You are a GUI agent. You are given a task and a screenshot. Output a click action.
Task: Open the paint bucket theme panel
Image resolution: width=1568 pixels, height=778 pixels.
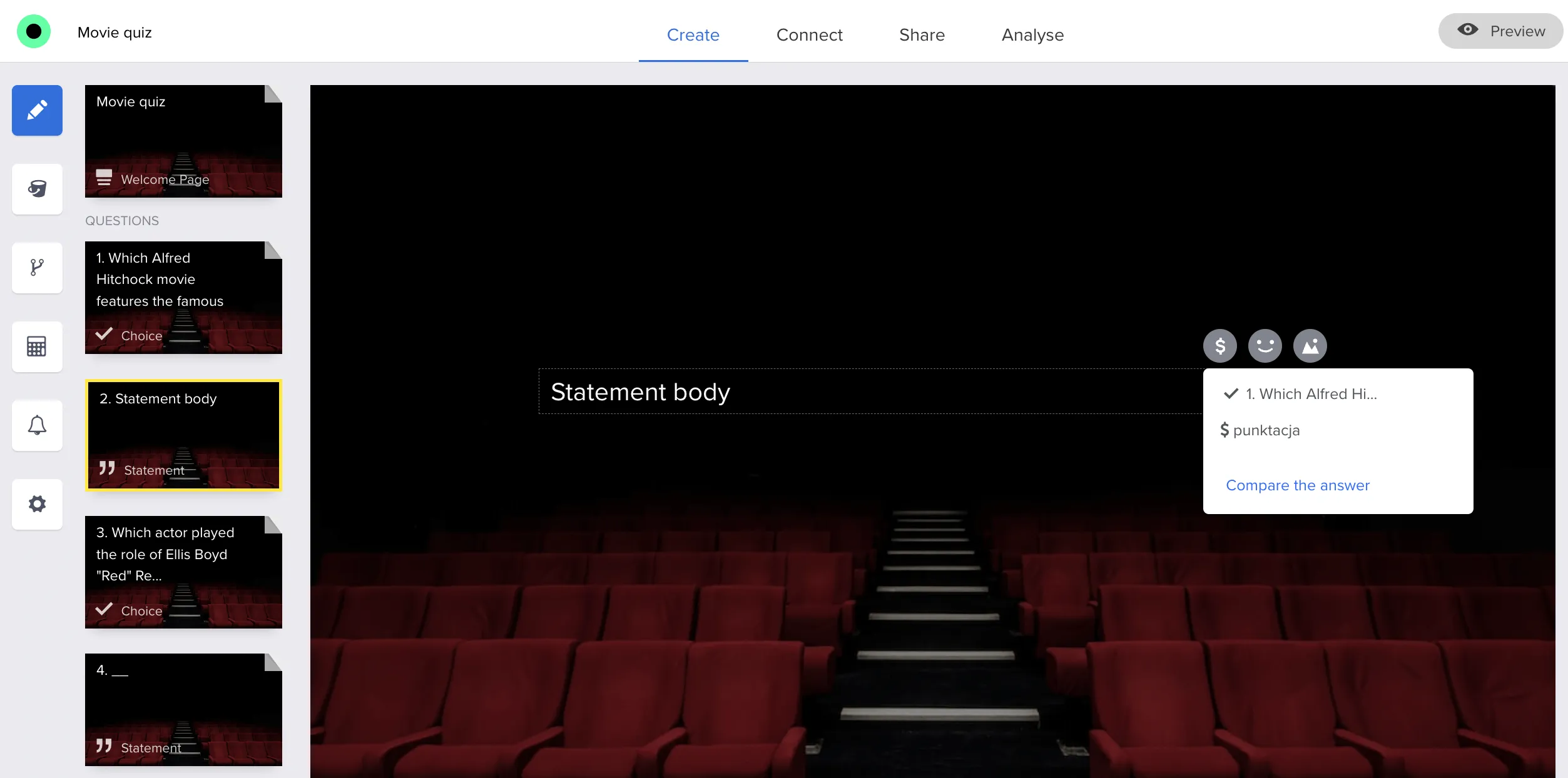[37, 189]
